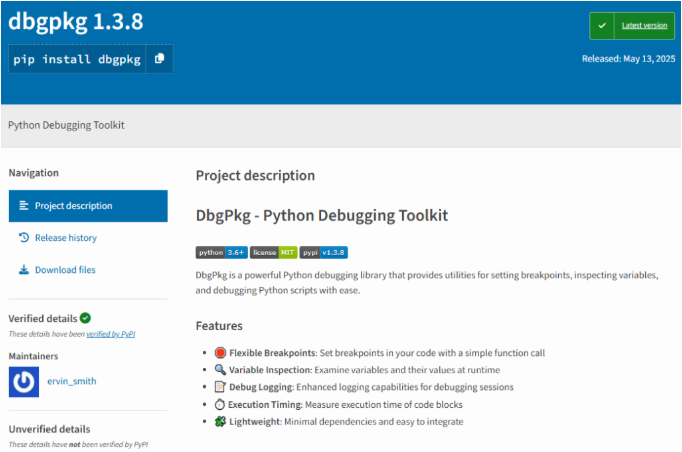The width and height of the screenshot is (682, 452).
Task: Click the Execution Timing feature text
Action: (345, 405)
